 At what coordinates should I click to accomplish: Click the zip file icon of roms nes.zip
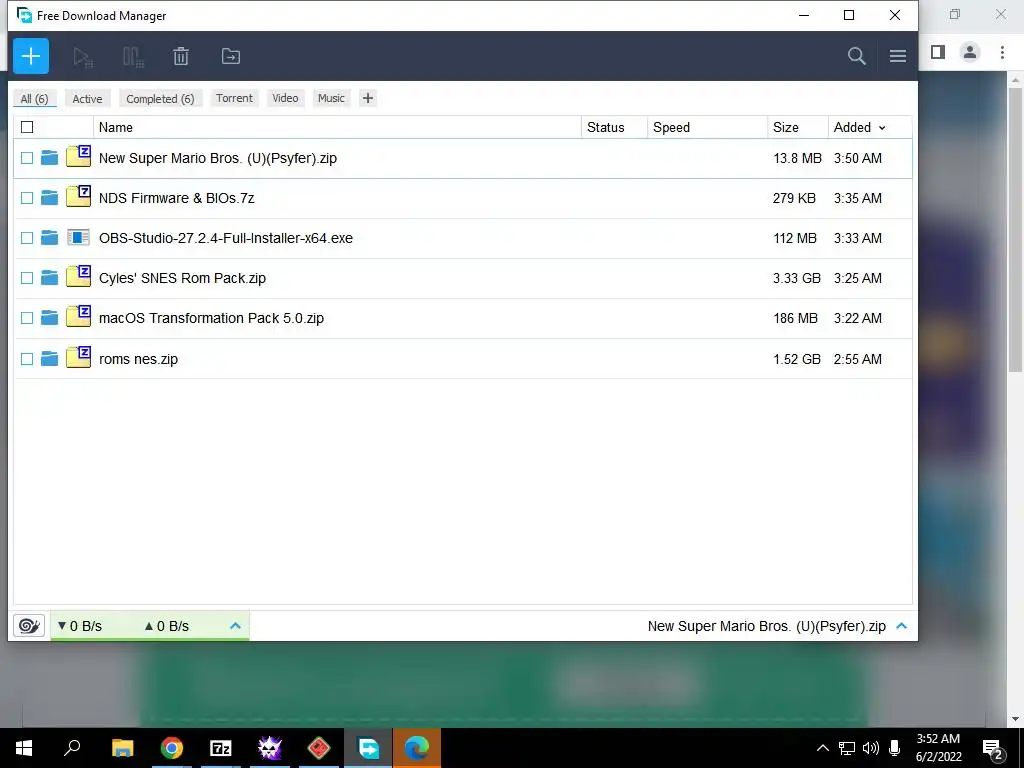(x=78, y=357)
